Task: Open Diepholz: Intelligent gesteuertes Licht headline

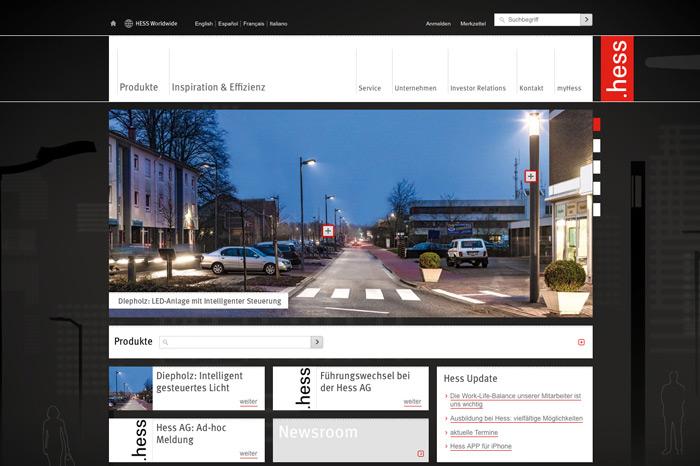Action: click(200, 382)
